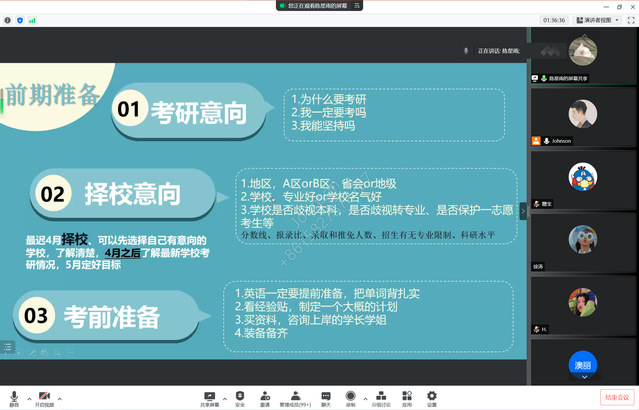The width and height of the screenshot is (639, 410).
Task: Open 管理成员 member management panel
Action: click(295, 395)
